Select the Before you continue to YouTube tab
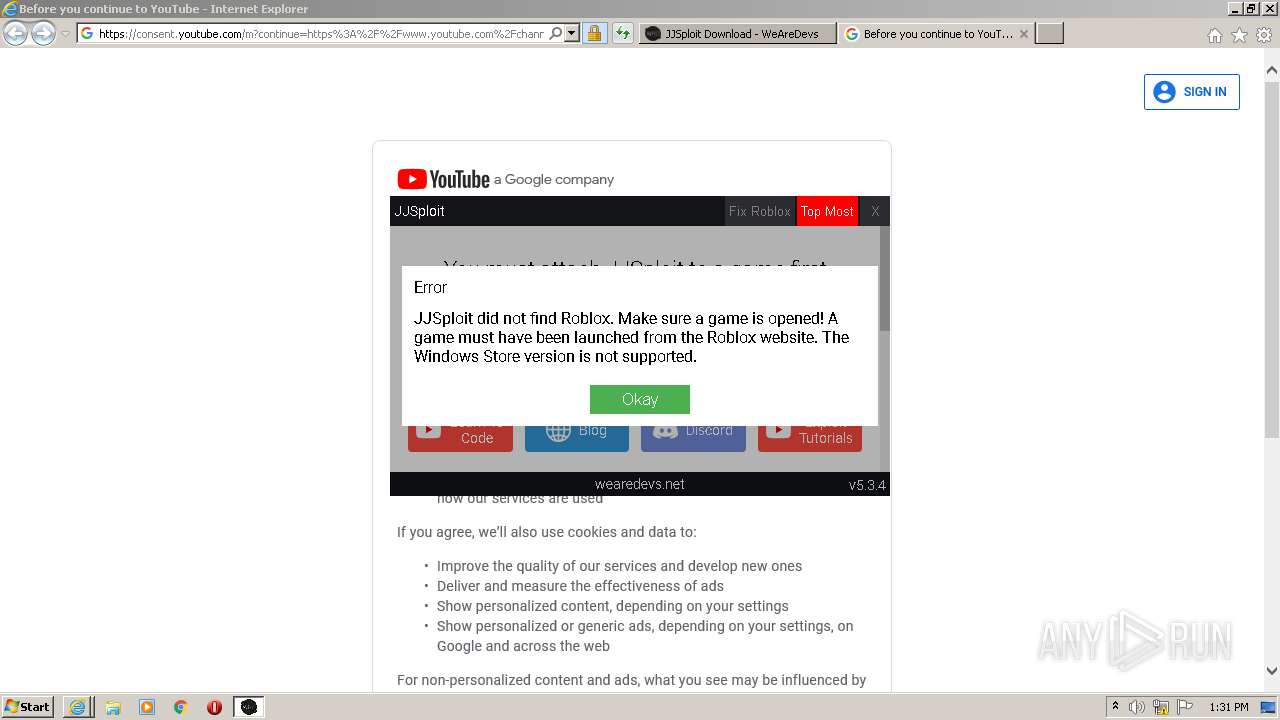The width and height of the screenshot is (1280, 720). (936, 33)
